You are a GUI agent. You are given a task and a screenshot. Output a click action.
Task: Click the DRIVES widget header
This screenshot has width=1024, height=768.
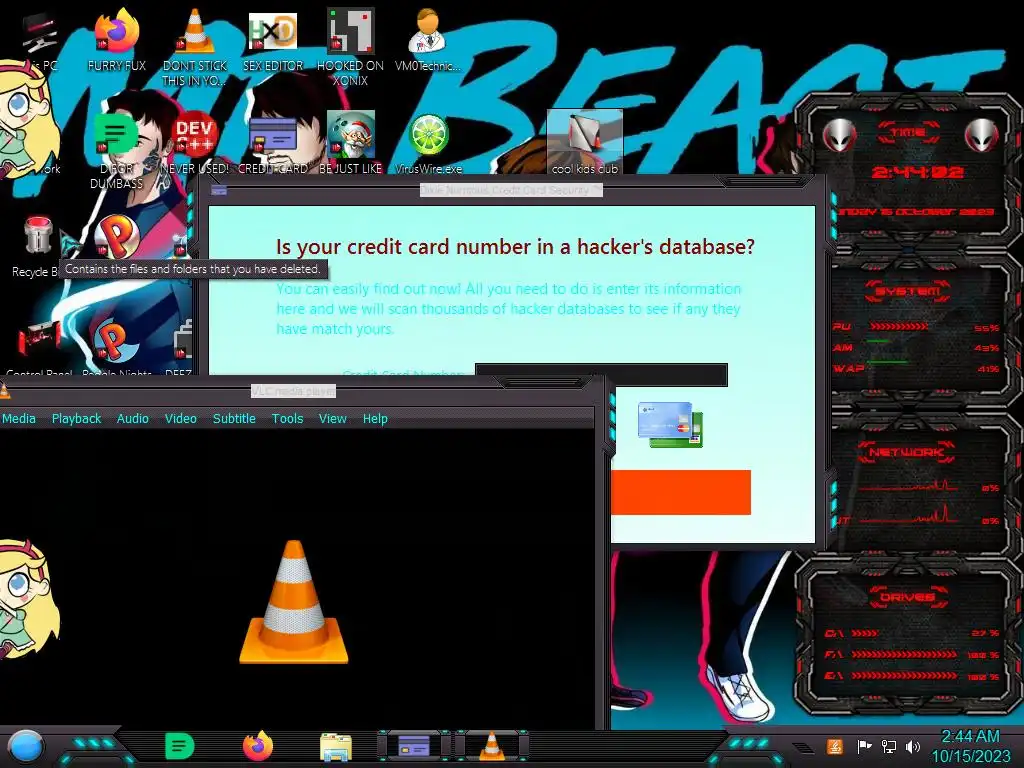point(908,597)
